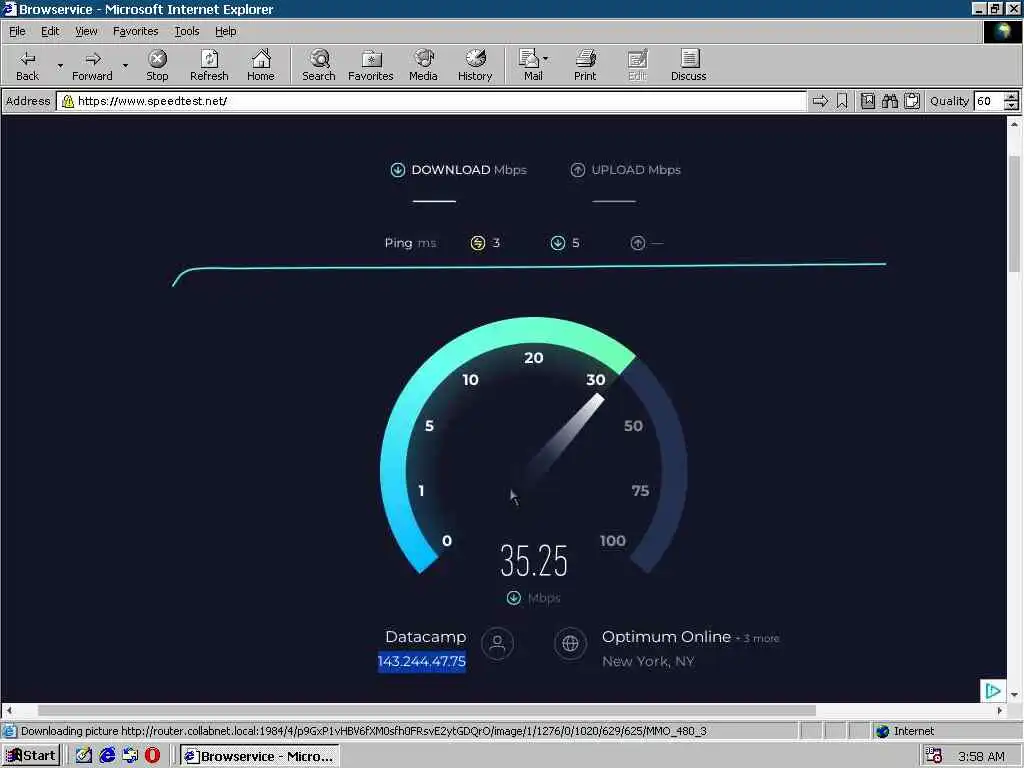Click the scroll up arrow of vertical scrollbar
The image size is (1024, 768).
click(x=1014, y=123)
